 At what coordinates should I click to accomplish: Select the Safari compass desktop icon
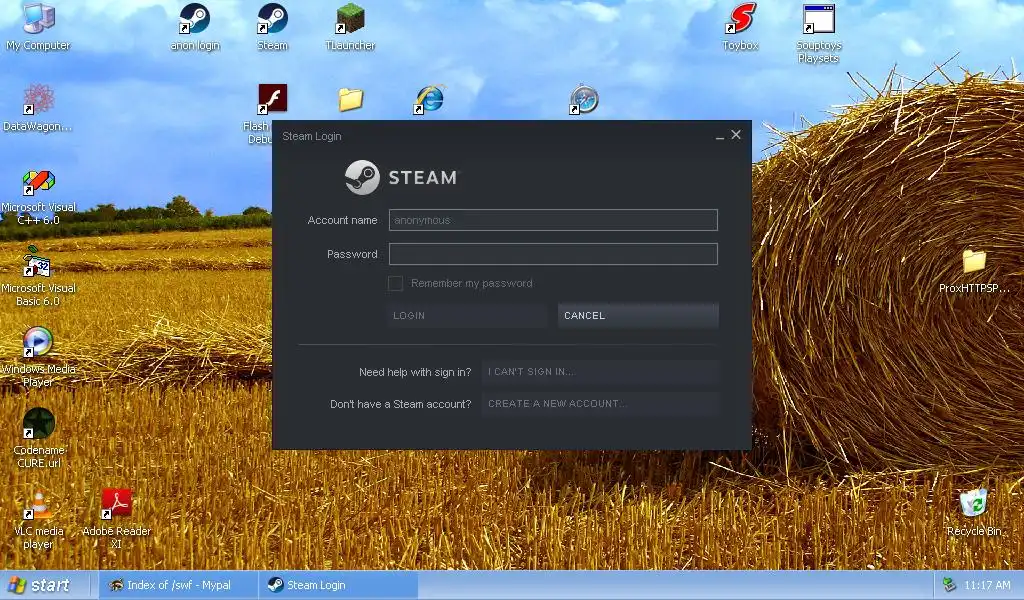coord(584,99)
